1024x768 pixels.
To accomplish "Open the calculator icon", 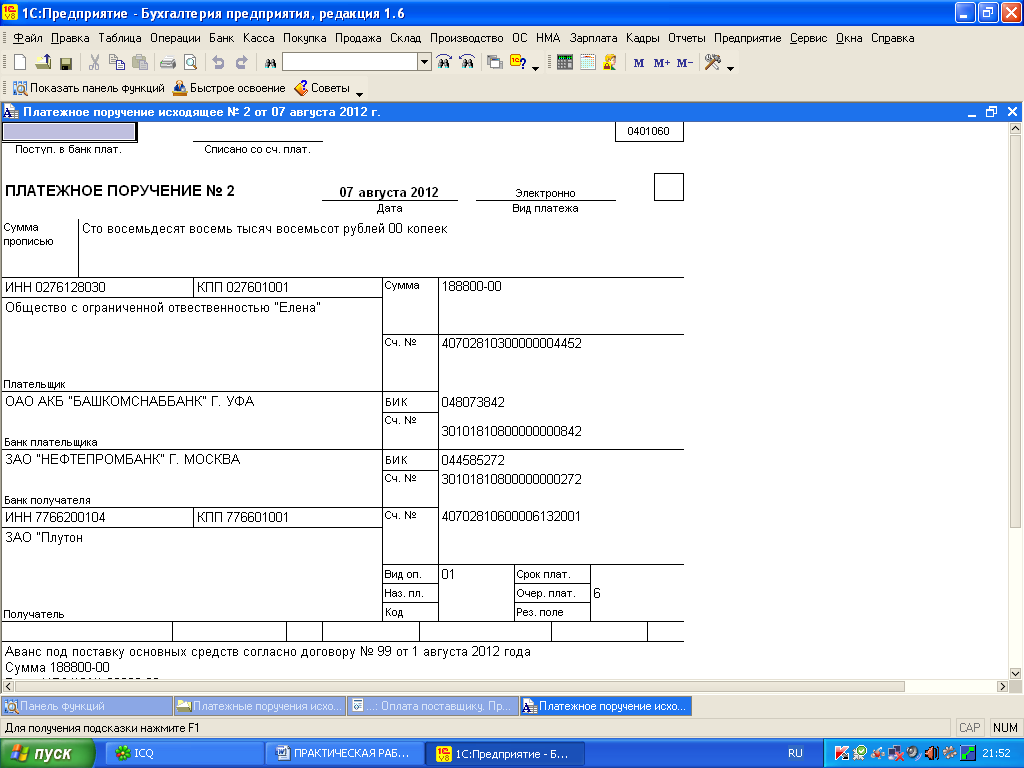I will click(x=565, y=63).
